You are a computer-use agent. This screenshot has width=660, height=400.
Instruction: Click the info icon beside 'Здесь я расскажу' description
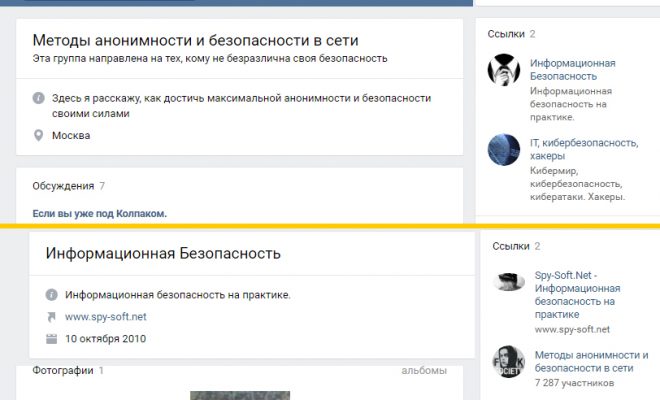39,98
